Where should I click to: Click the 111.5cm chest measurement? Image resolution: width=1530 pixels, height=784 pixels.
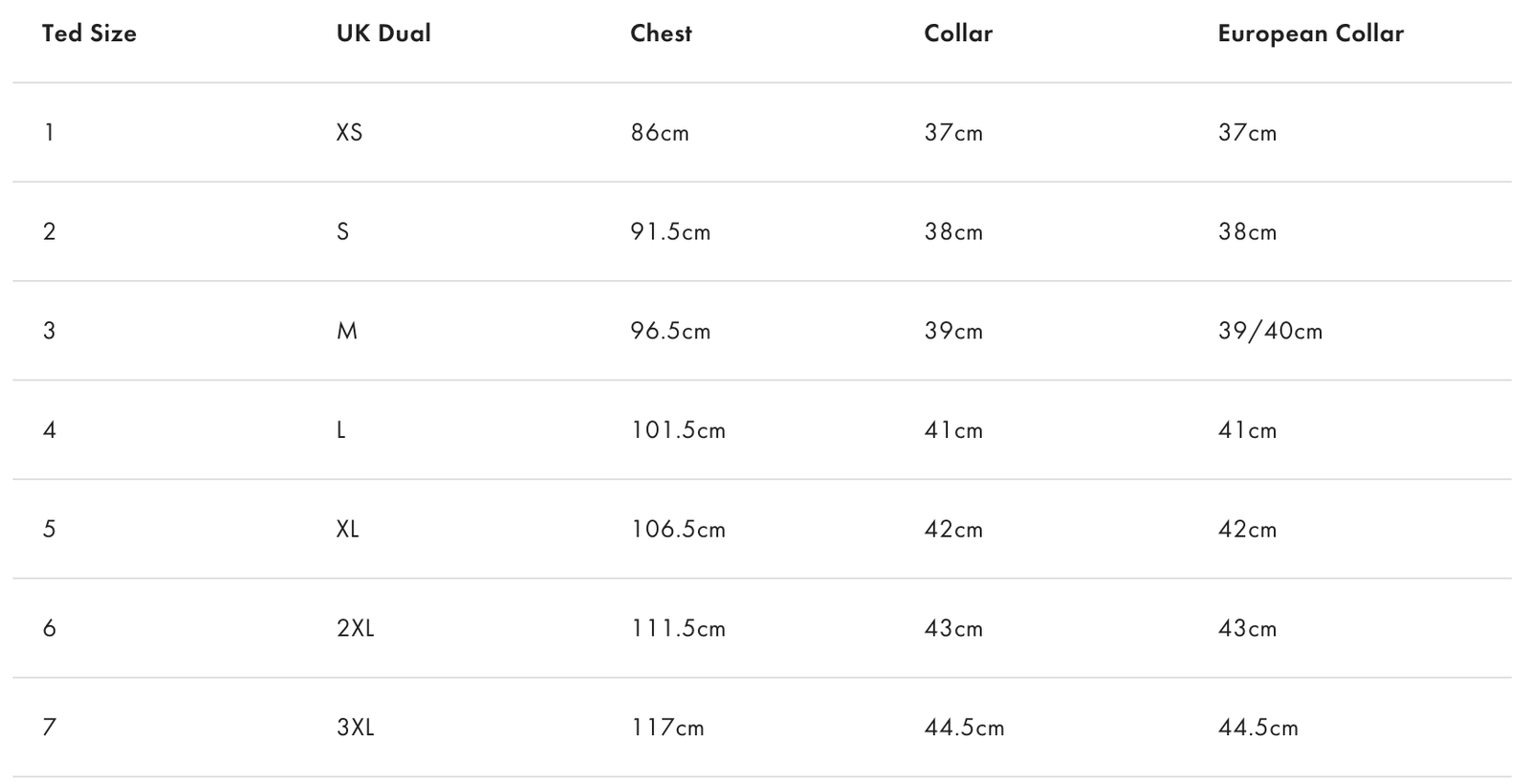coord(678,628)
